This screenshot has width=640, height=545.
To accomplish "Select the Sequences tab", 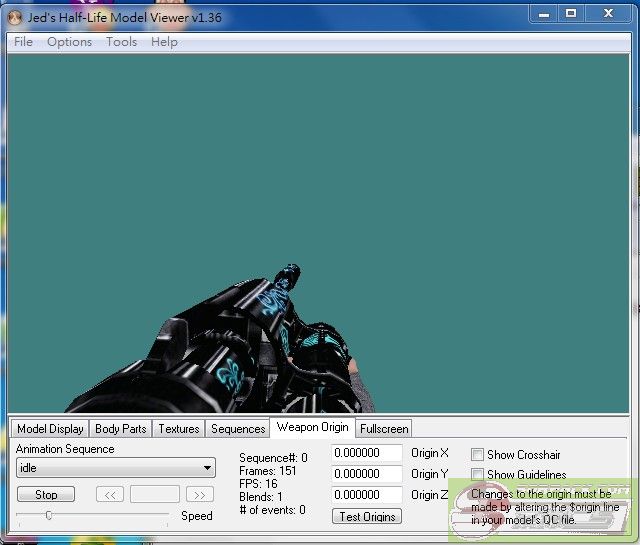I will 238,429.
